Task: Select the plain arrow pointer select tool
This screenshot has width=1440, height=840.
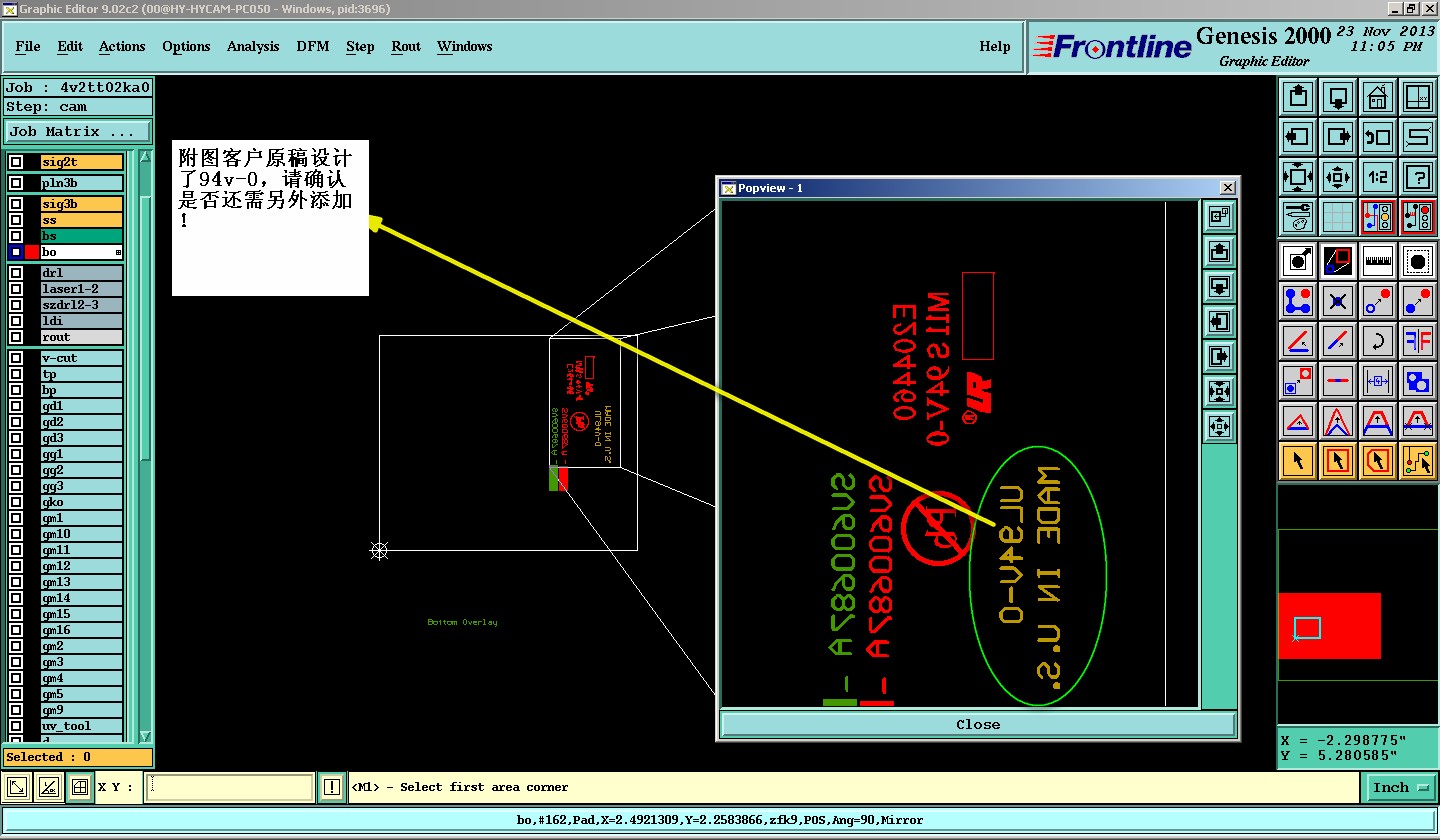Action: [1298, 461]
